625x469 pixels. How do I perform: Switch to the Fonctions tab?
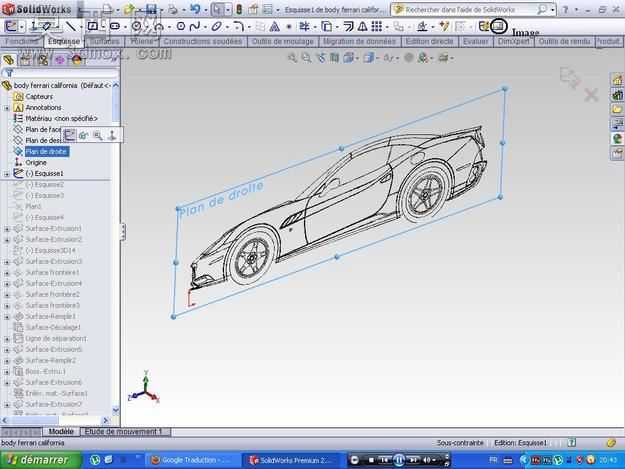tap(22, 41)
